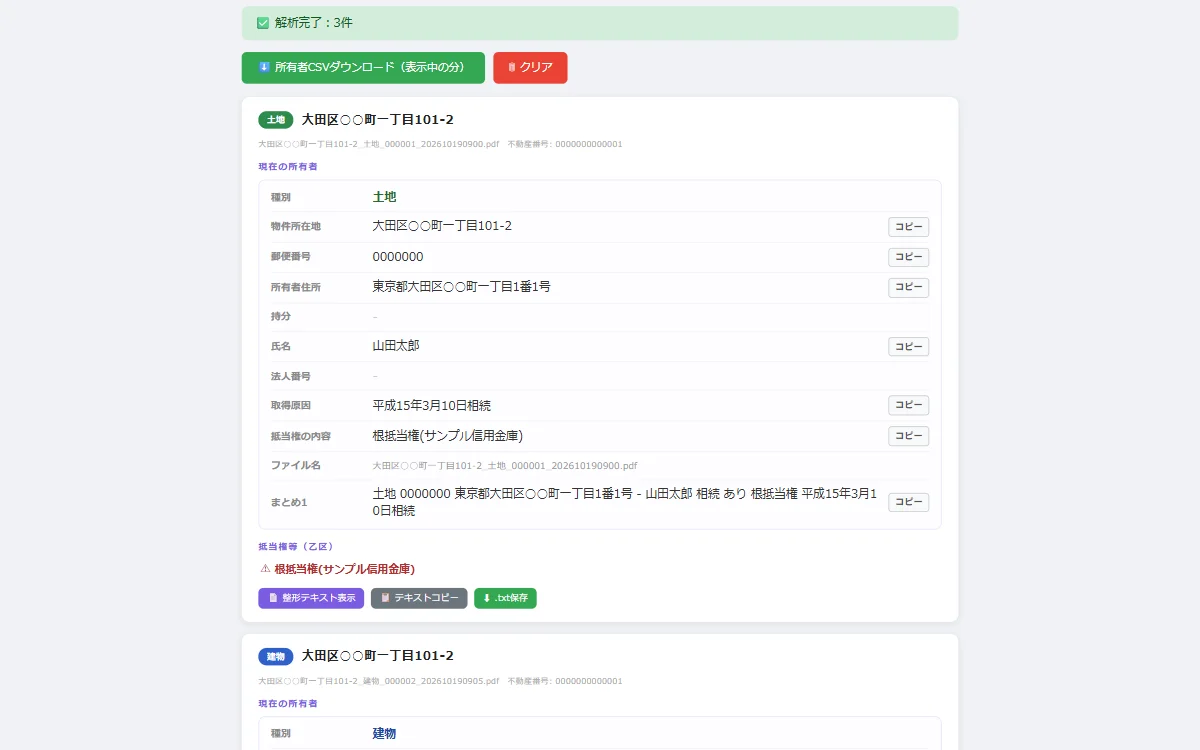Click the red クリア button
1200x750 pixels.
530,67
